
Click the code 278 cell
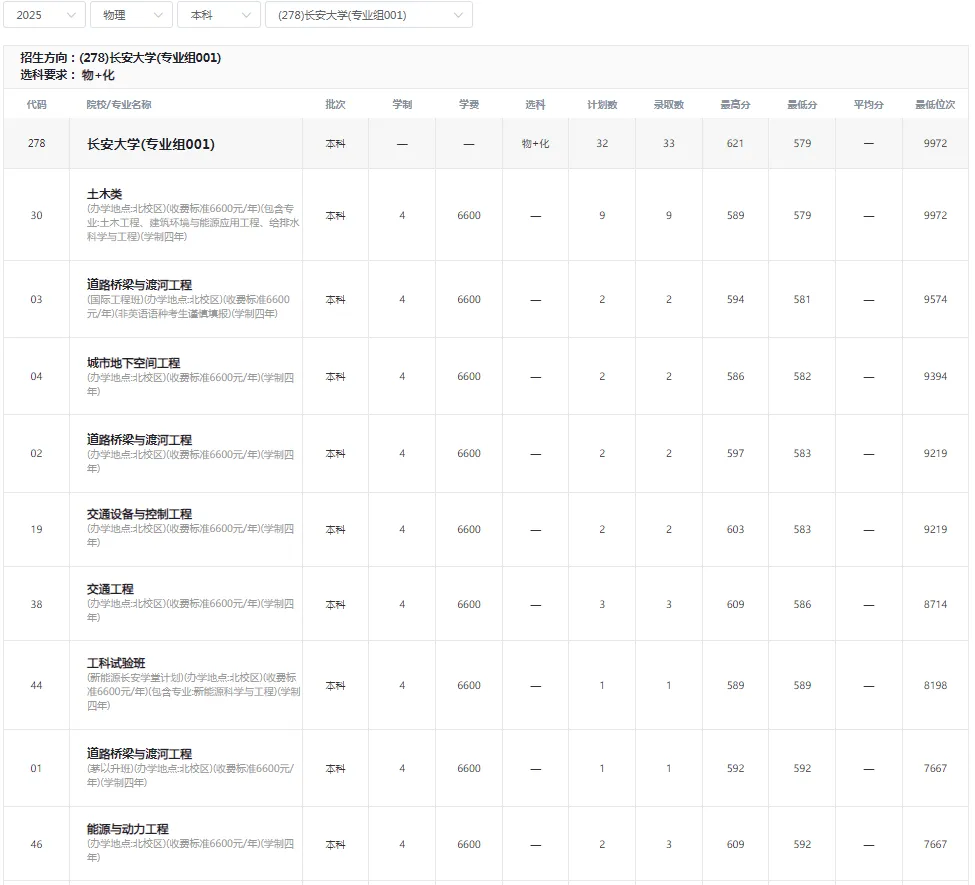(37, 144)
